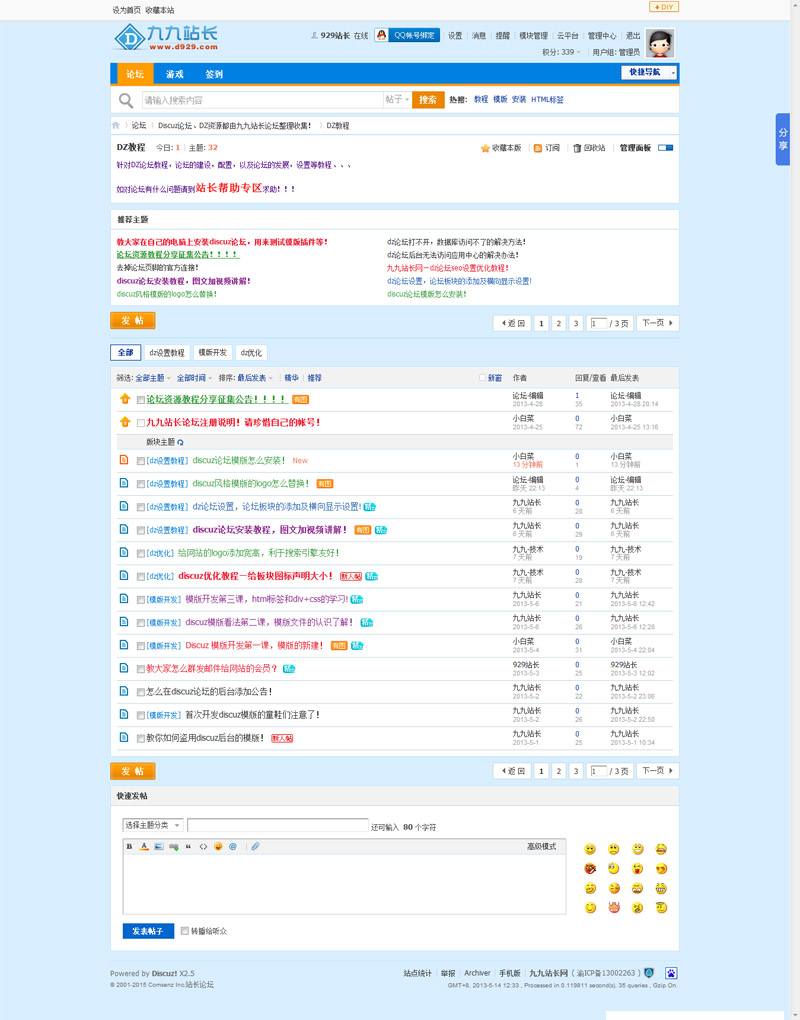The height and width of the screenshot is (1020, 800).
Task: Open the 选择主题分类 dropdown
Action: (153, 825)
